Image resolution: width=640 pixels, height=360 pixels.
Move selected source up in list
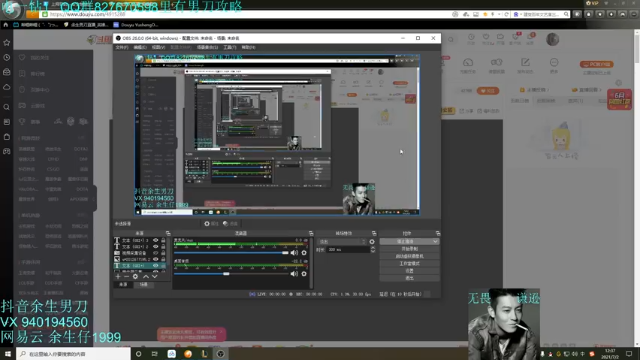[146, 276]
